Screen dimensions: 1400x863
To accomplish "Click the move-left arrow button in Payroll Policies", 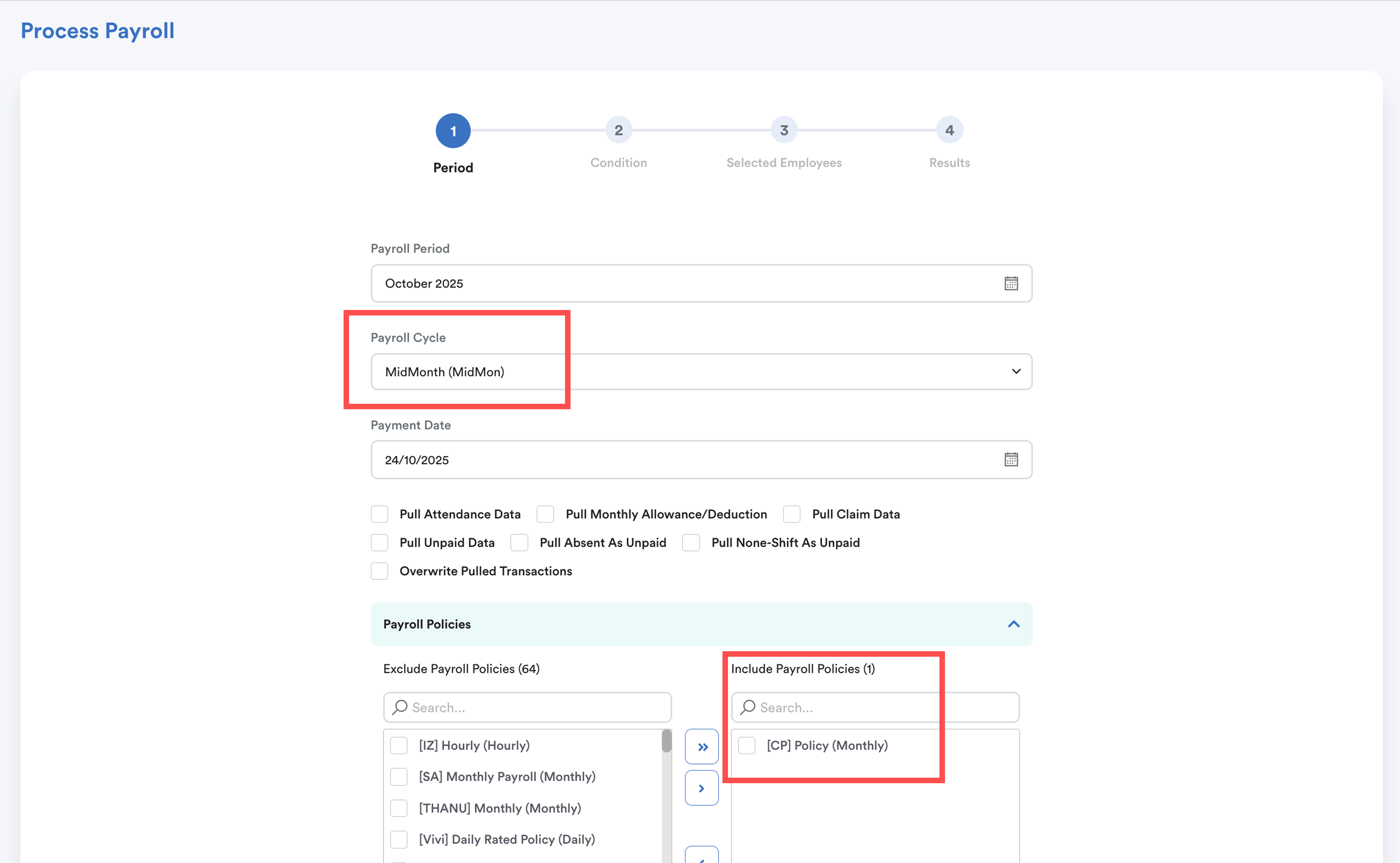I will tap(702, 856).
